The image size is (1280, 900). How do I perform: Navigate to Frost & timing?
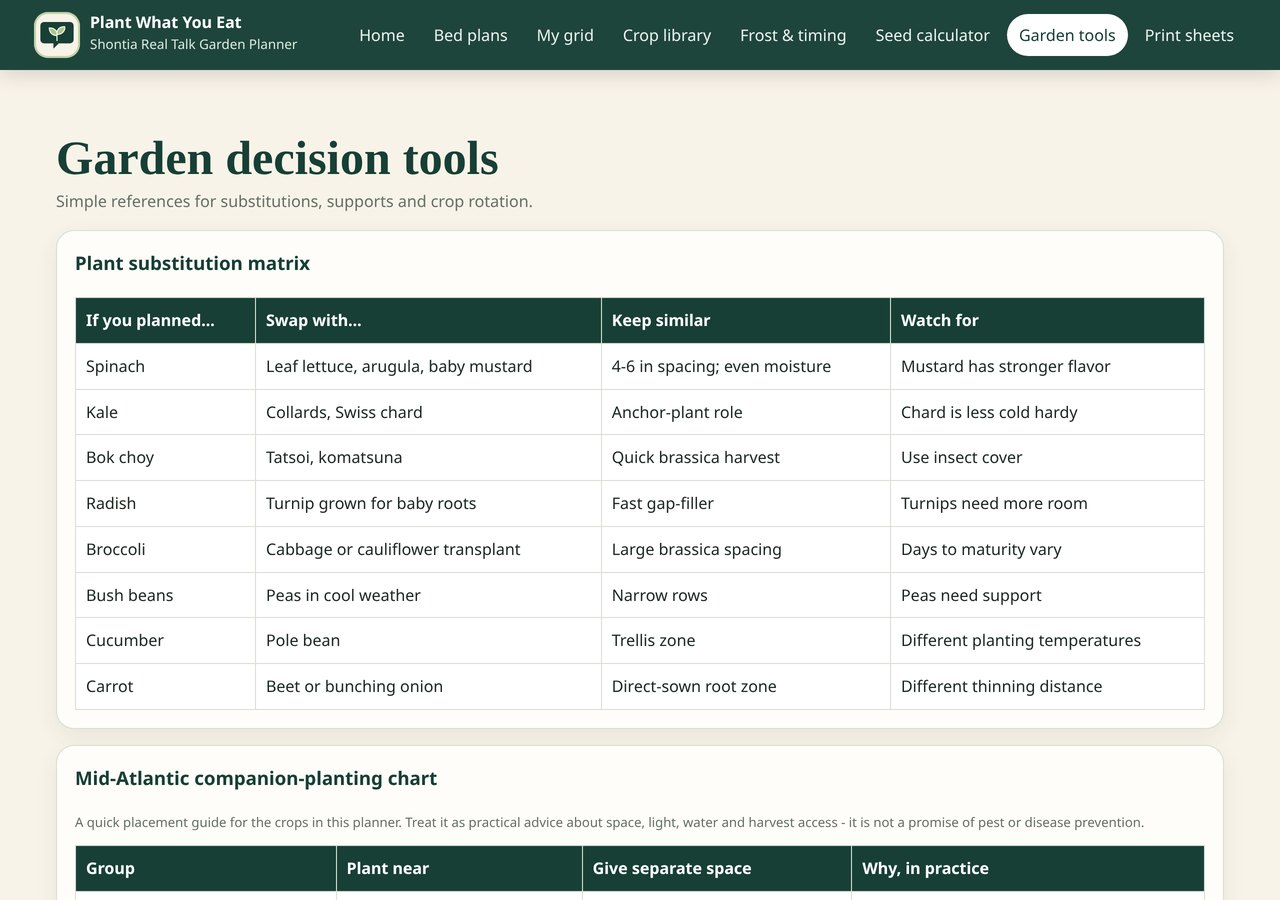point(793,35)
